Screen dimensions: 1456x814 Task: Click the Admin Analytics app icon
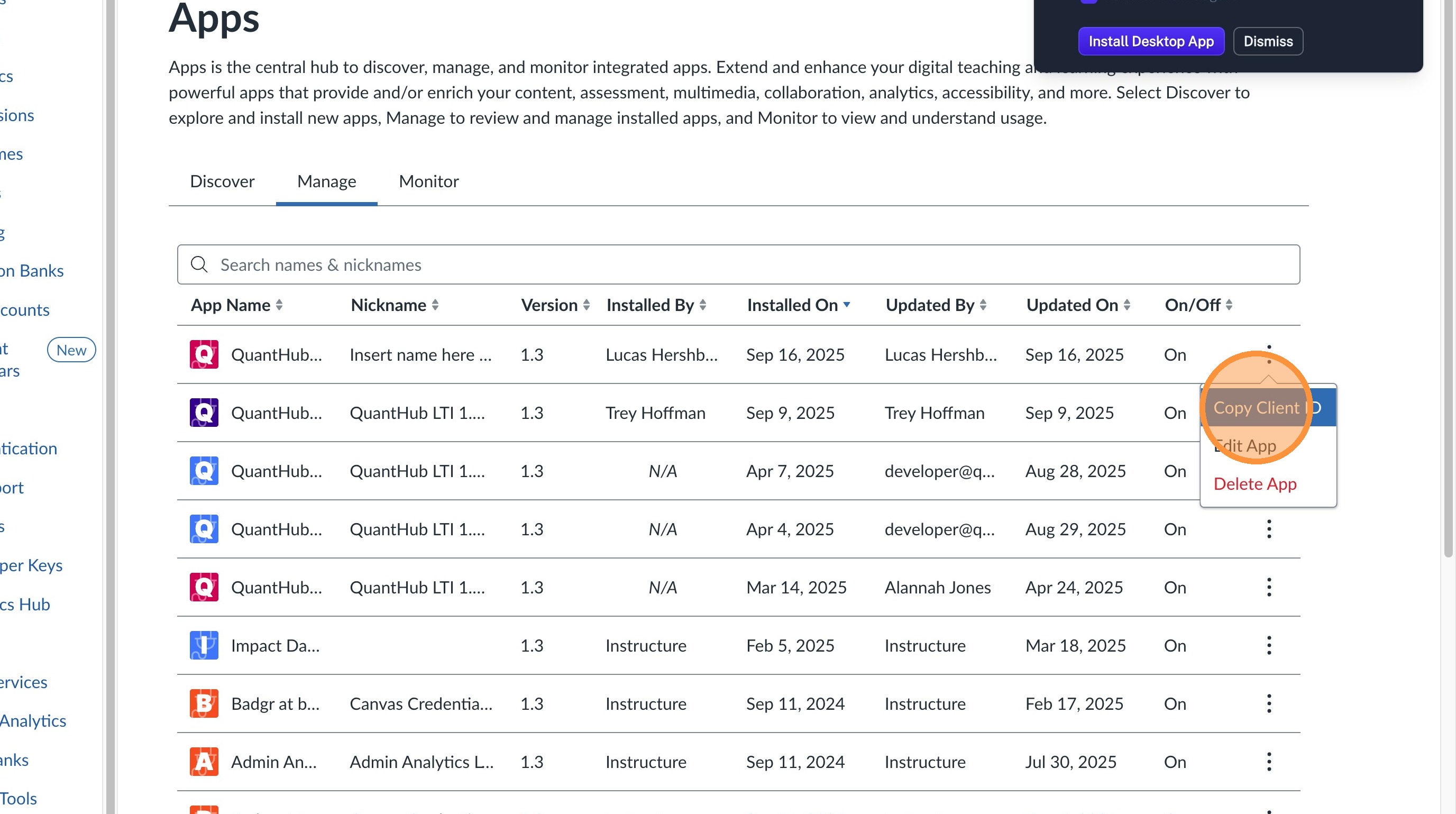204,762
